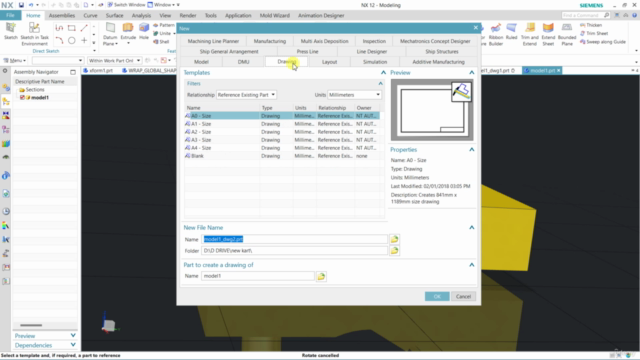Viewport: 640px width, 360px height.
Task: Expand Dependencies panel in navigator
Action: click(x=73, y=345)
